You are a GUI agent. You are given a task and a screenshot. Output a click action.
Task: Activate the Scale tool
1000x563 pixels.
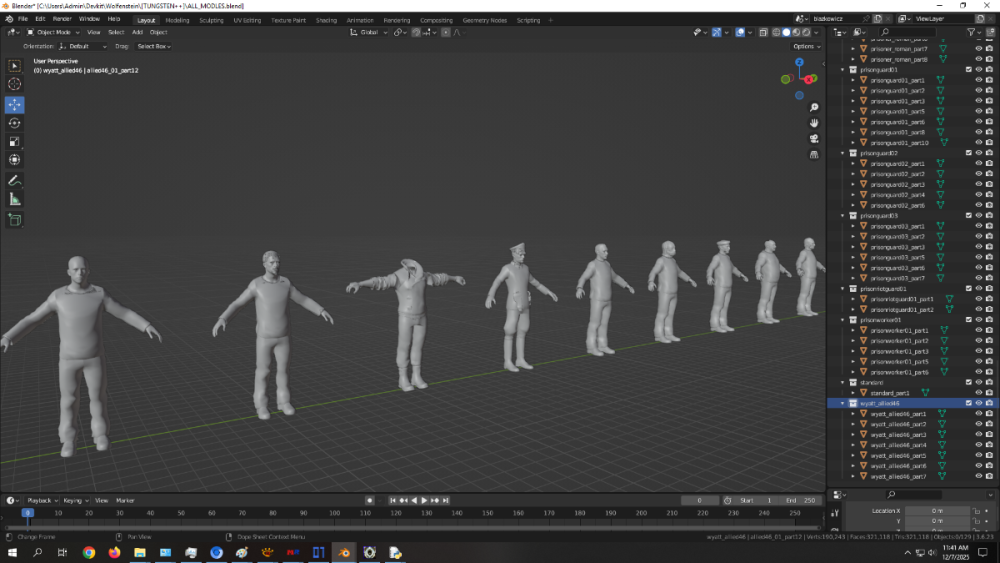pyautogui.click(x=14, y=142)
